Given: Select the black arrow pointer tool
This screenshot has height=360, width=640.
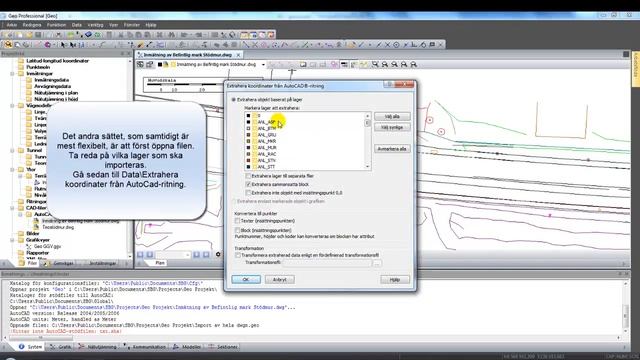Looking at the screenshot, I should (x=63, y=44).
